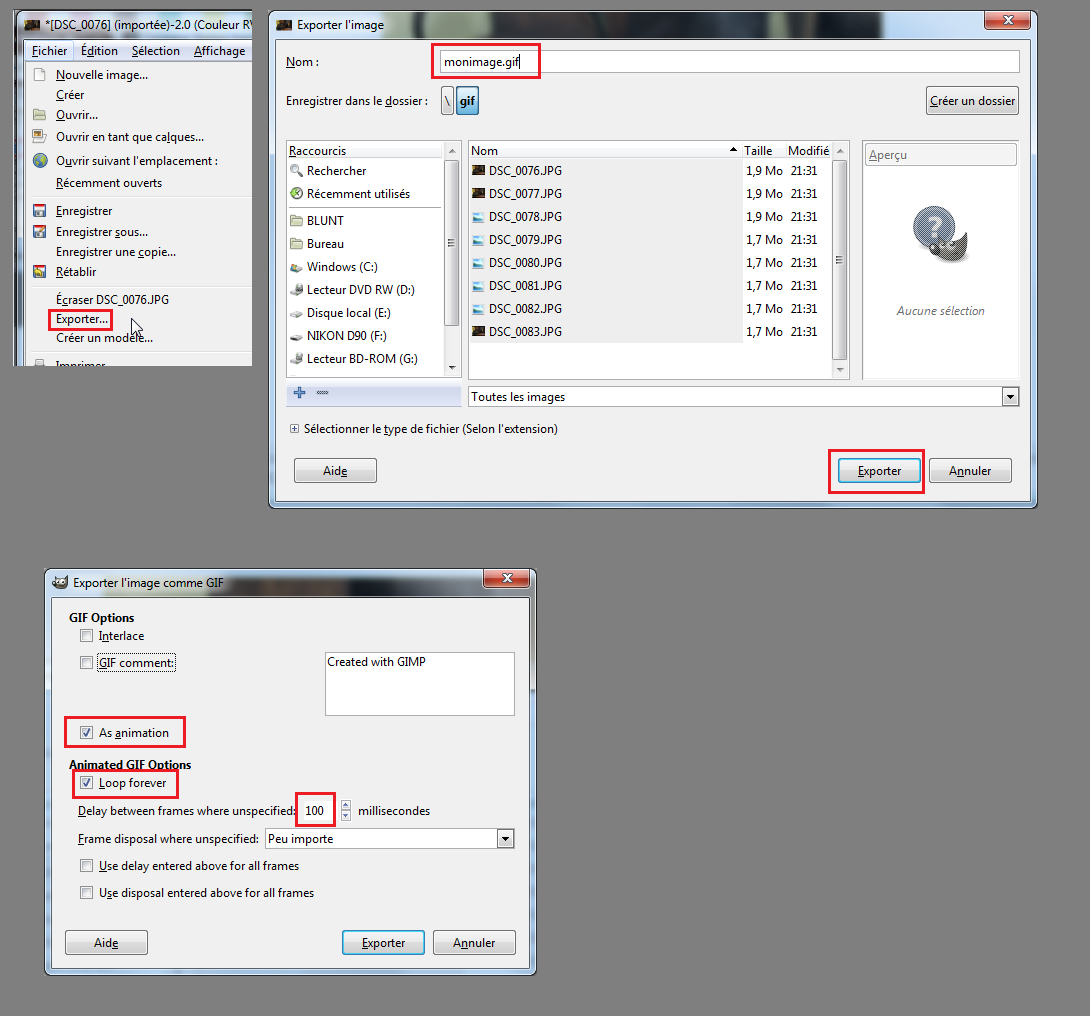
Task: Click the add bookmark plus icon
Action: click(x=300, y=393)
